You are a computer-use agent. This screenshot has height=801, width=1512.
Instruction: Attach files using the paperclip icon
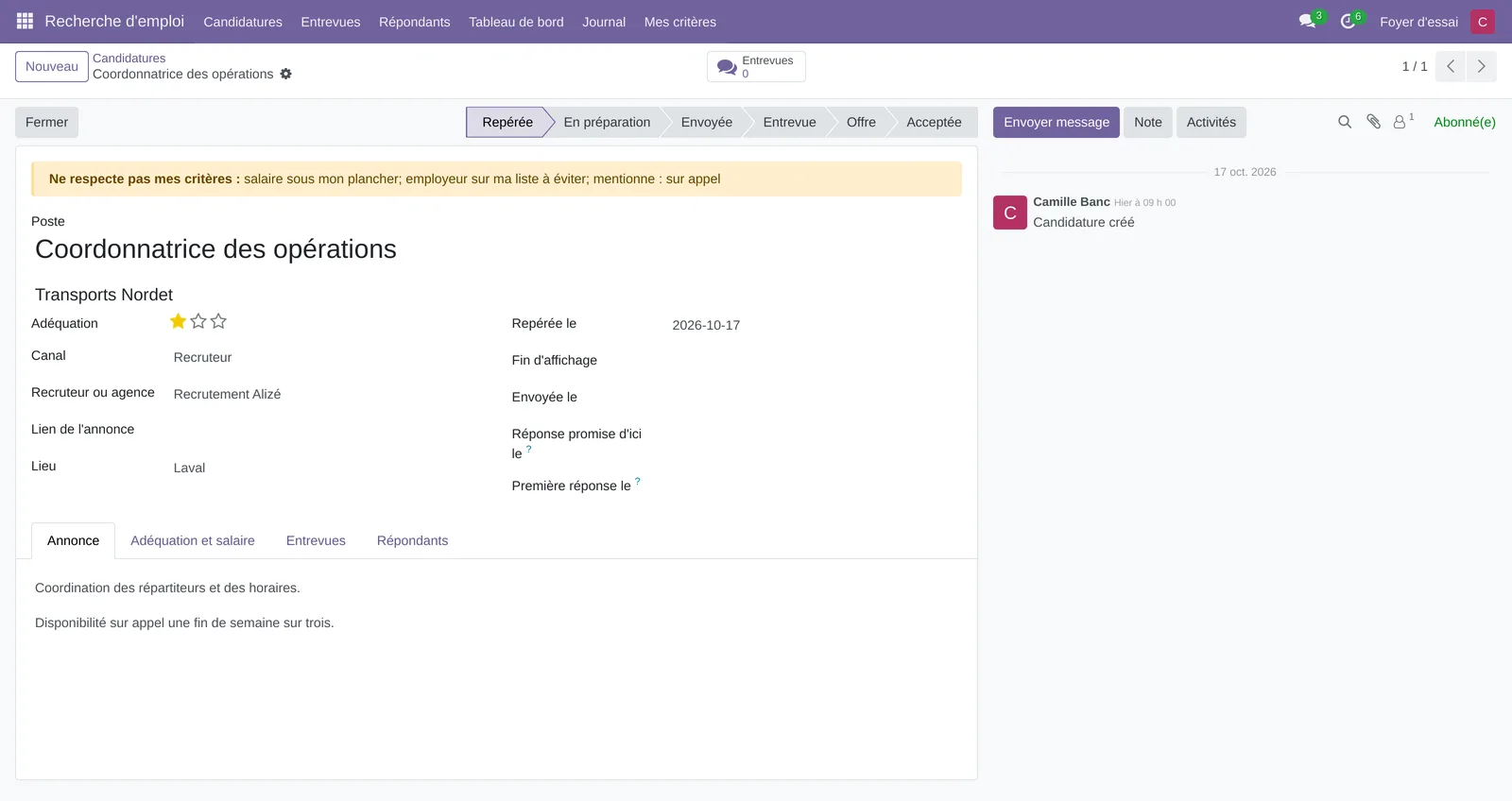[x=1374, y=122]
